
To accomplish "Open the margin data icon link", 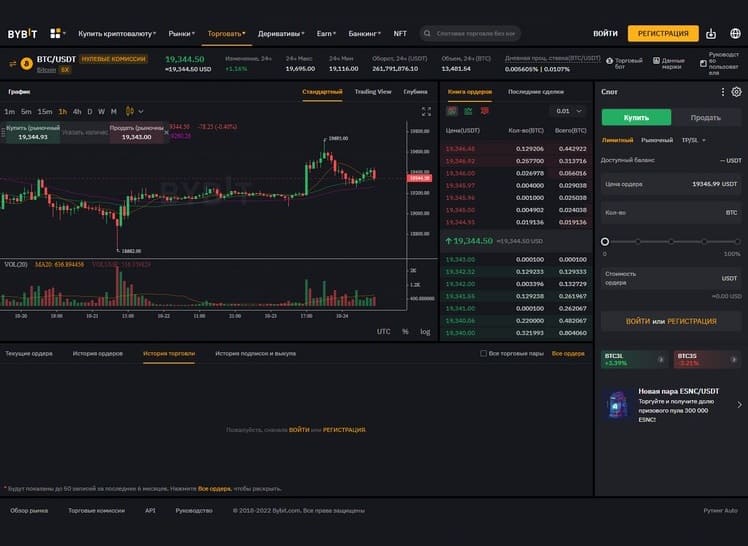I will tap(656, 61).
